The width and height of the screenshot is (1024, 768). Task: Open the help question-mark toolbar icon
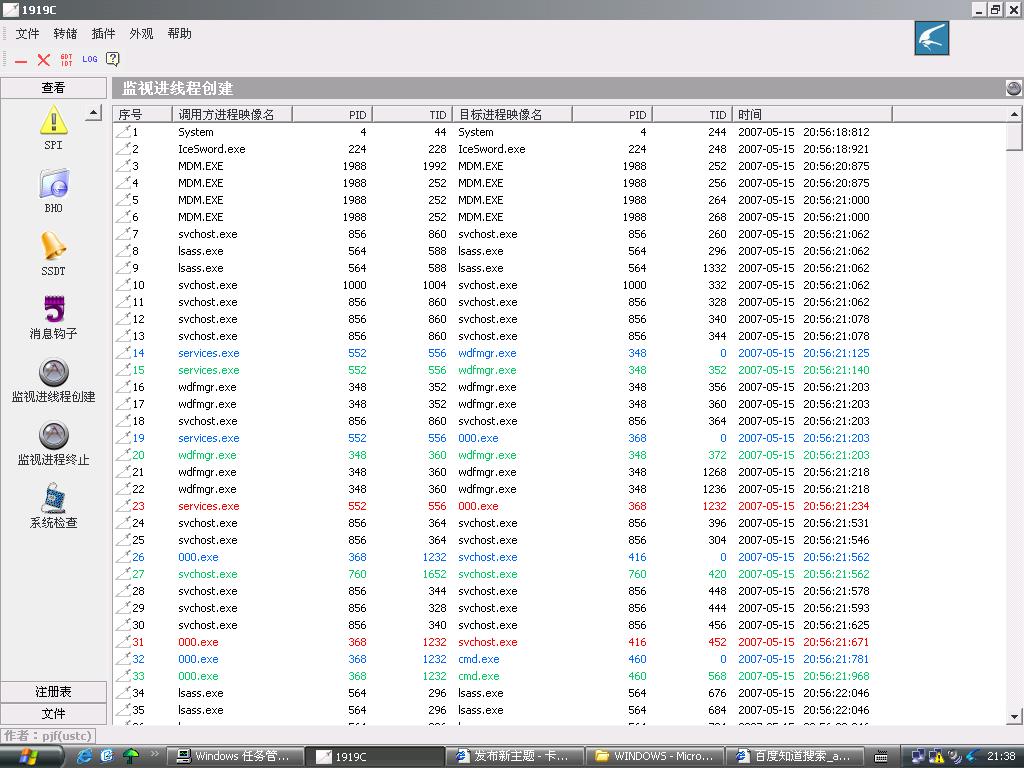point(113,60)
